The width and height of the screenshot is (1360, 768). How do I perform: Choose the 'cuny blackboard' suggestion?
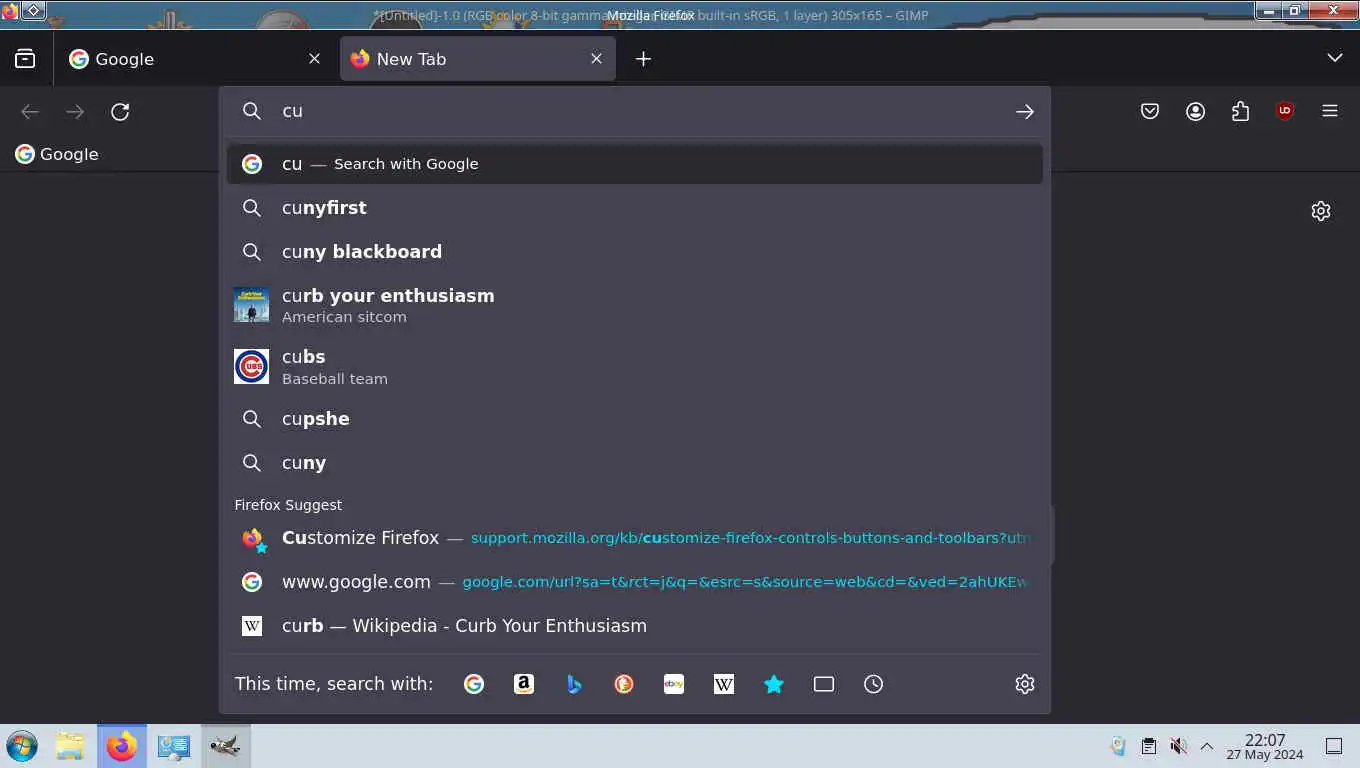(635, 252)
